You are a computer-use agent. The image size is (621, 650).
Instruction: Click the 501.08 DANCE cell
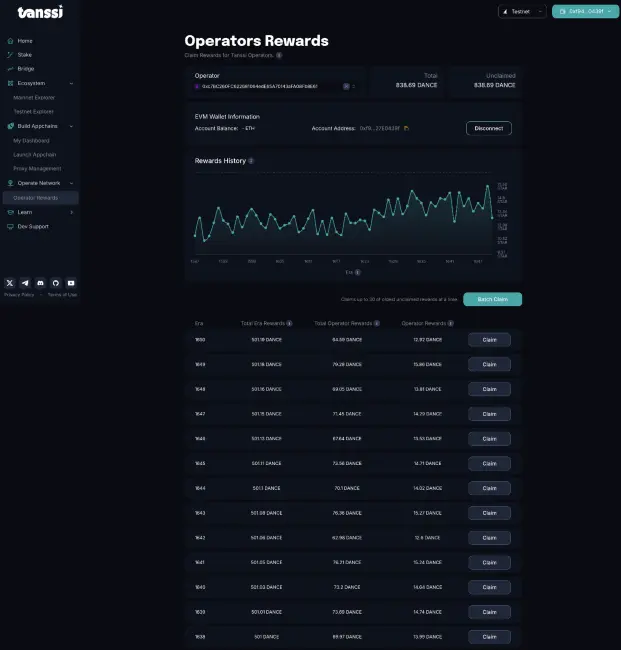(x=267, y=513)
